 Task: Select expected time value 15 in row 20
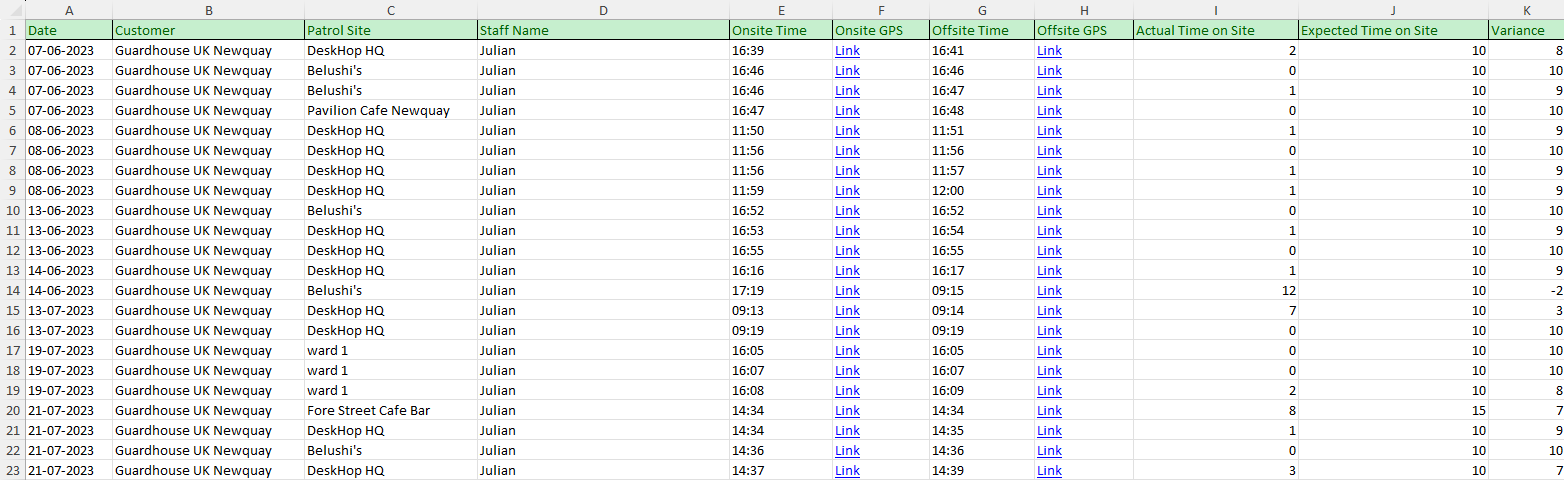(x=1393, y=411)
